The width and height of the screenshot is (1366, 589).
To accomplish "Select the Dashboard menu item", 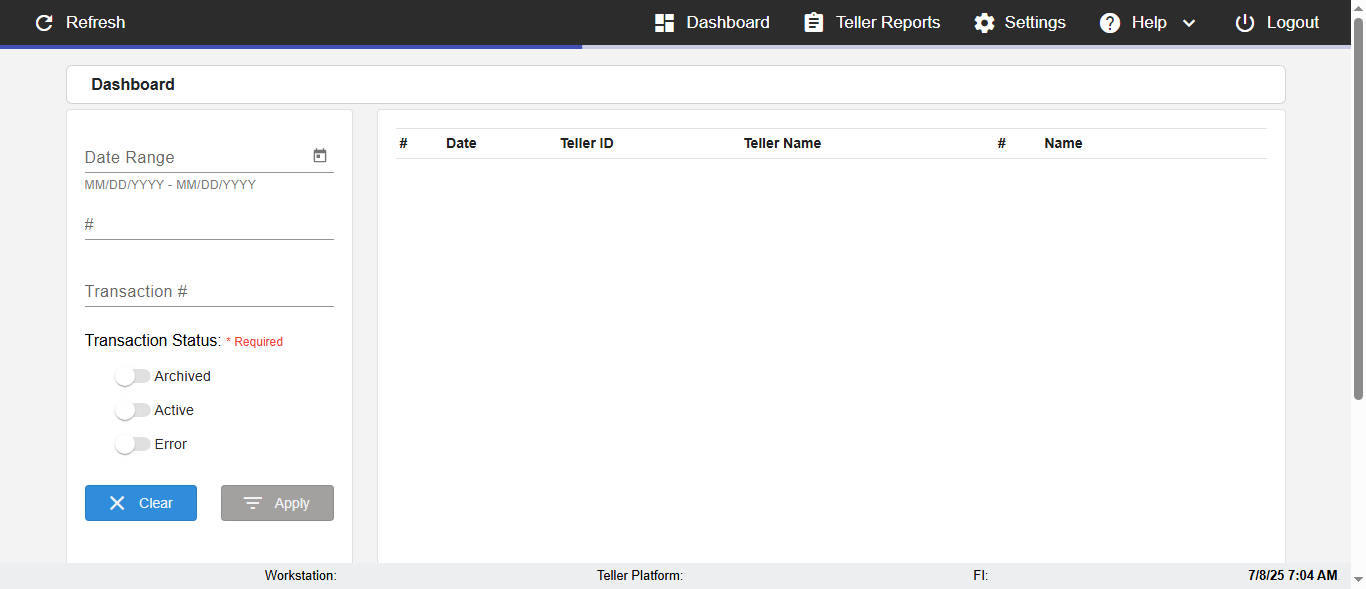I will coord(728,22).
